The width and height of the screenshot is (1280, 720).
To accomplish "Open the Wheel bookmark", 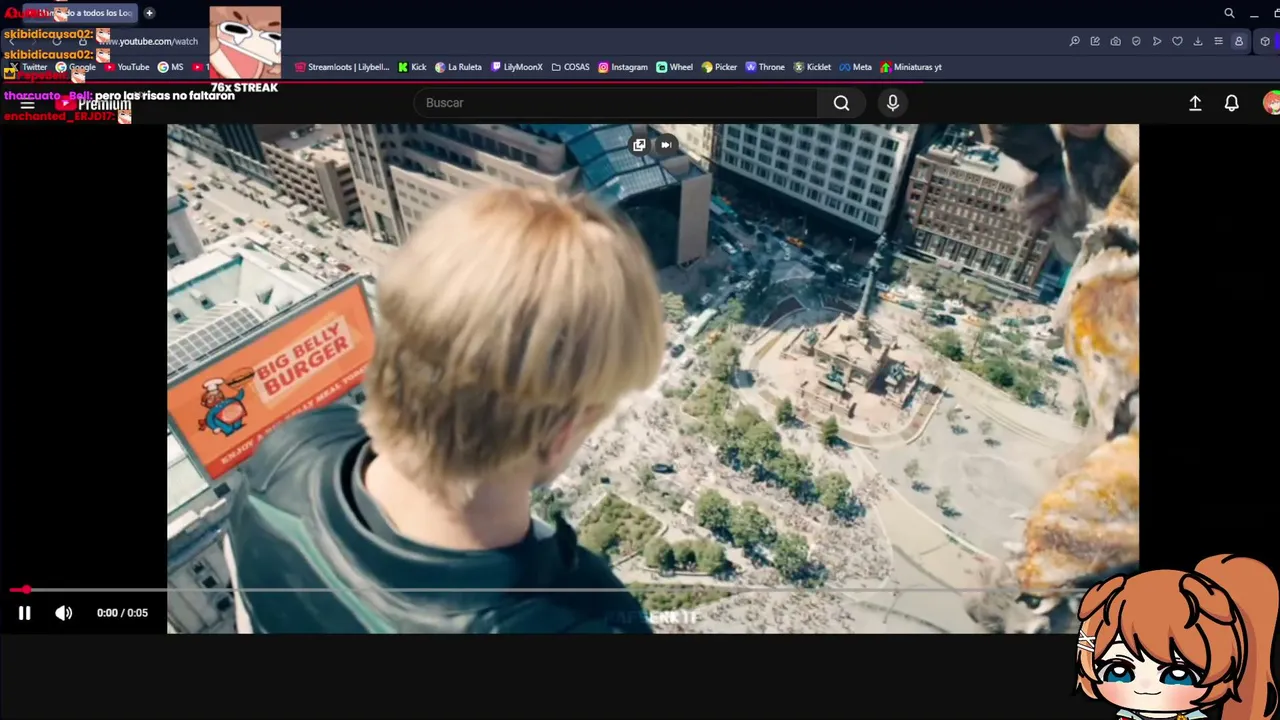I will pos(675,67).
